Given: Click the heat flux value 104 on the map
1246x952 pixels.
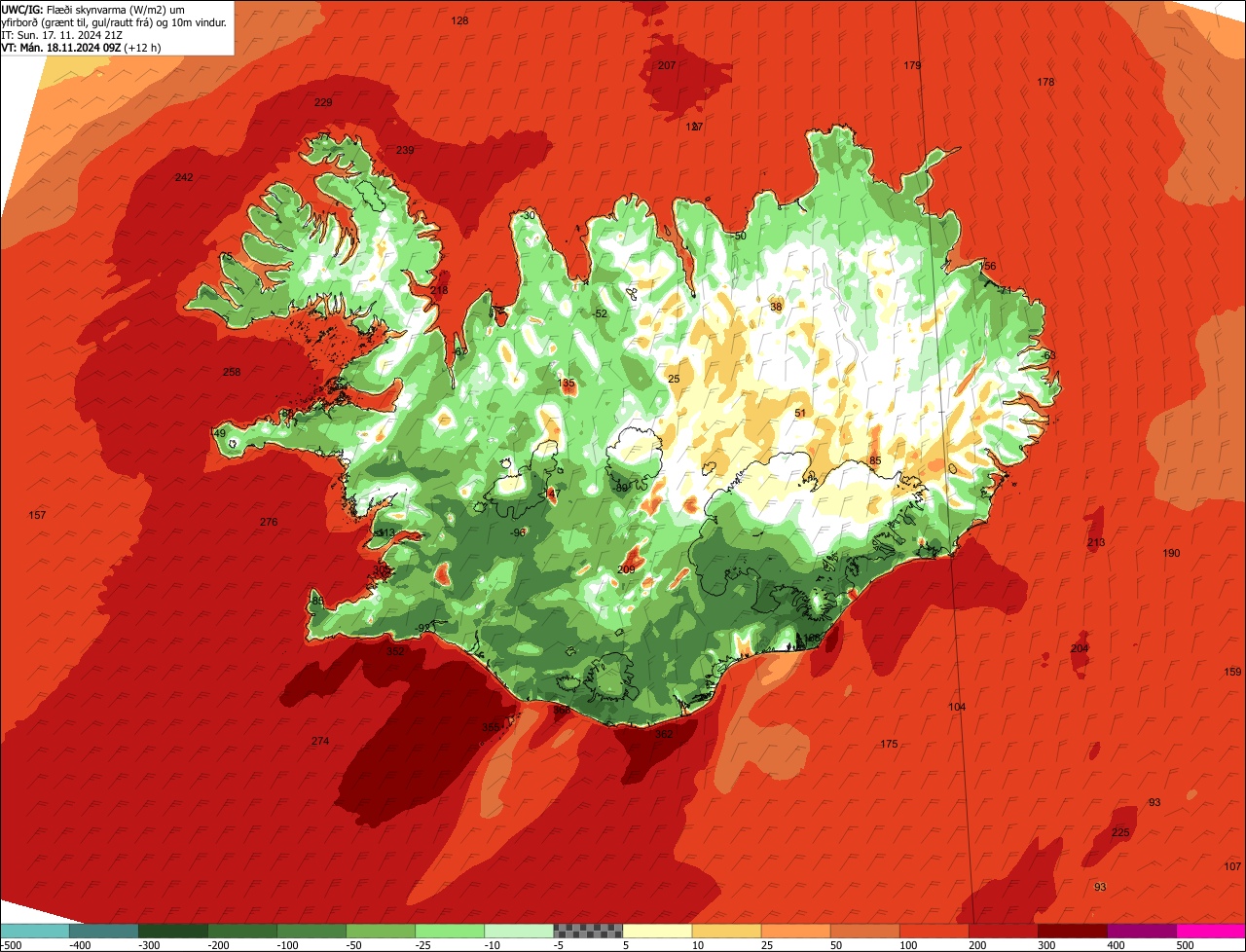Looking at the screenshot, I should click(957, 707).
